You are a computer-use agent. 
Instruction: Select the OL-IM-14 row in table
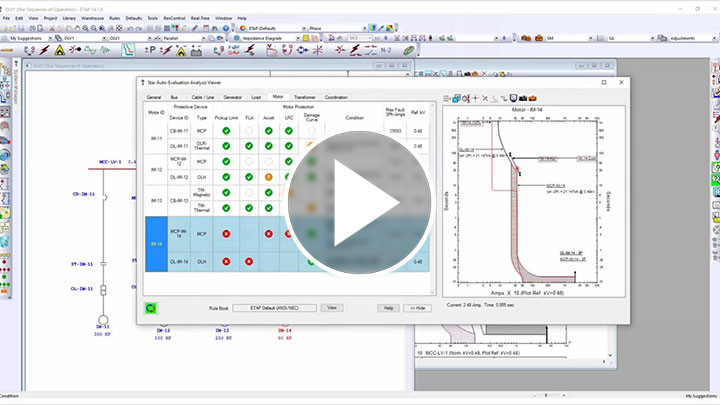click(287, 262)
